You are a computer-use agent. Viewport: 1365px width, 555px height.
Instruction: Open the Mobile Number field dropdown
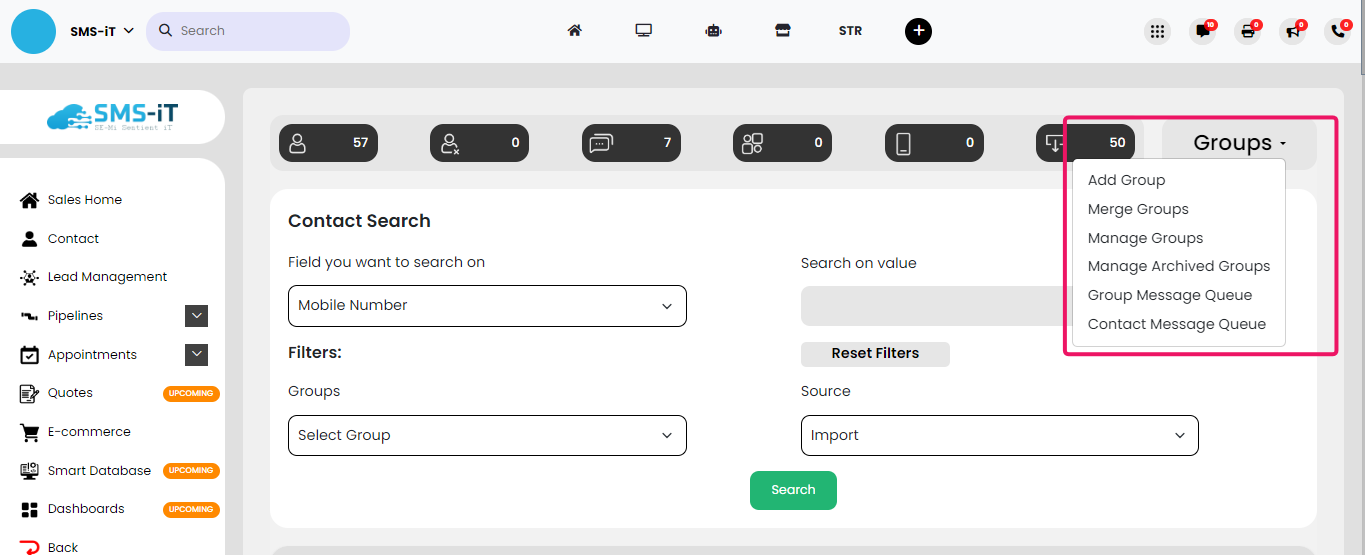click(487, 306)
